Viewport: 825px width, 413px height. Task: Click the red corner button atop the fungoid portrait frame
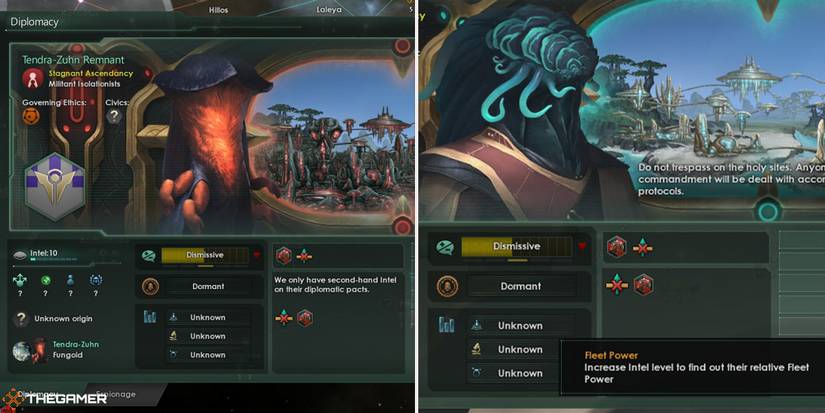coord(403,46)
